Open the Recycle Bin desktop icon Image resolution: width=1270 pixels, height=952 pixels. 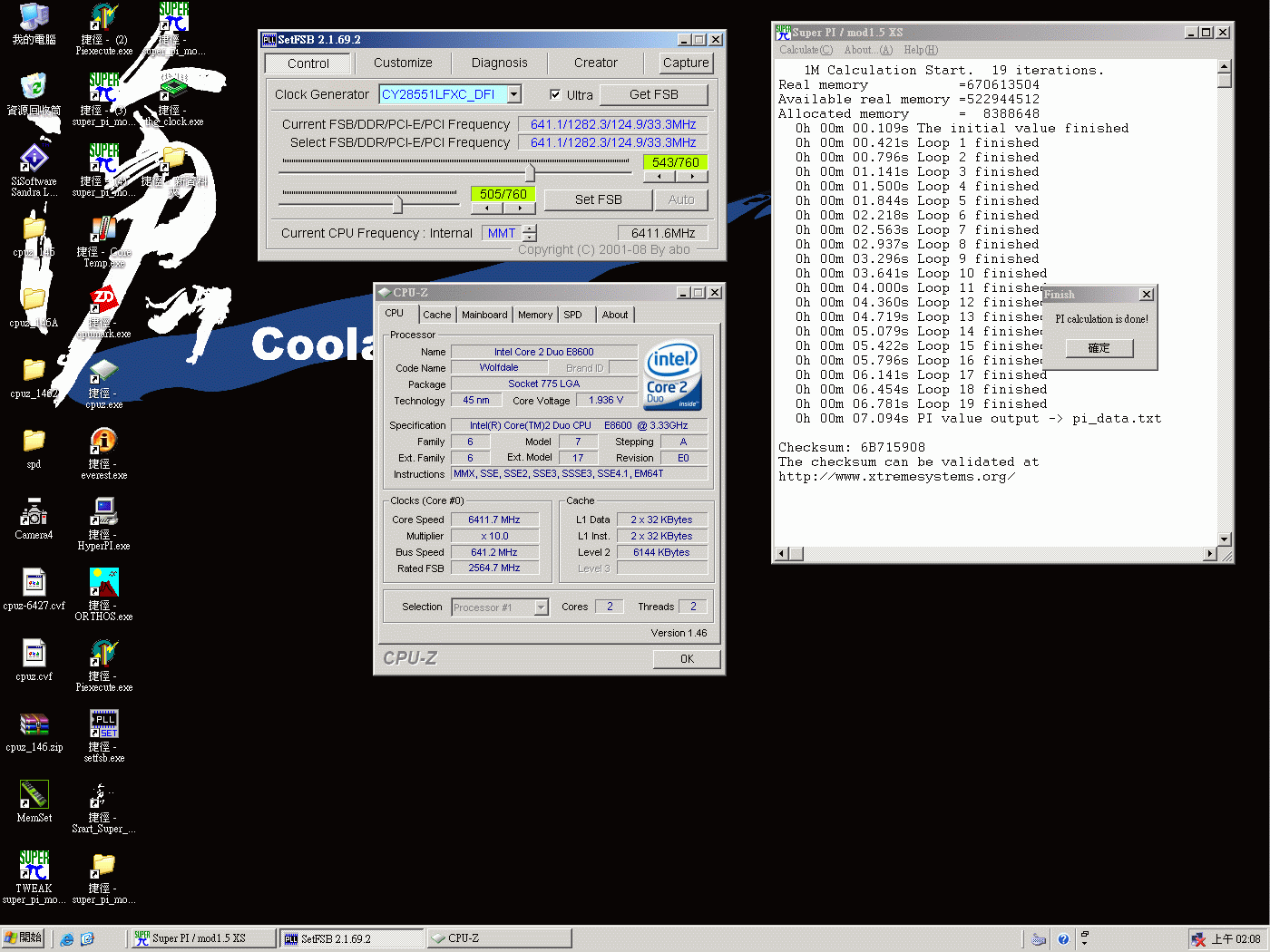[34, 97]
